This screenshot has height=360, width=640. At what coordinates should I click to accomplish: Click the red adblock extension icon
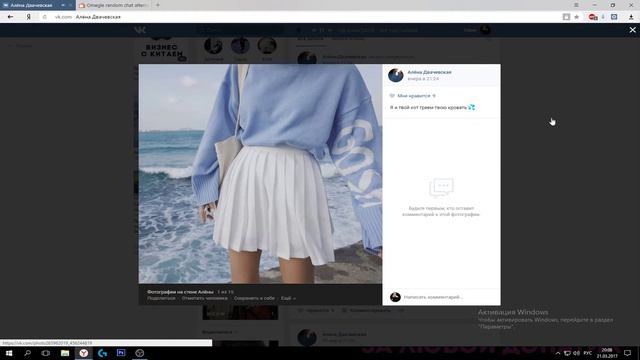point(593,17)
